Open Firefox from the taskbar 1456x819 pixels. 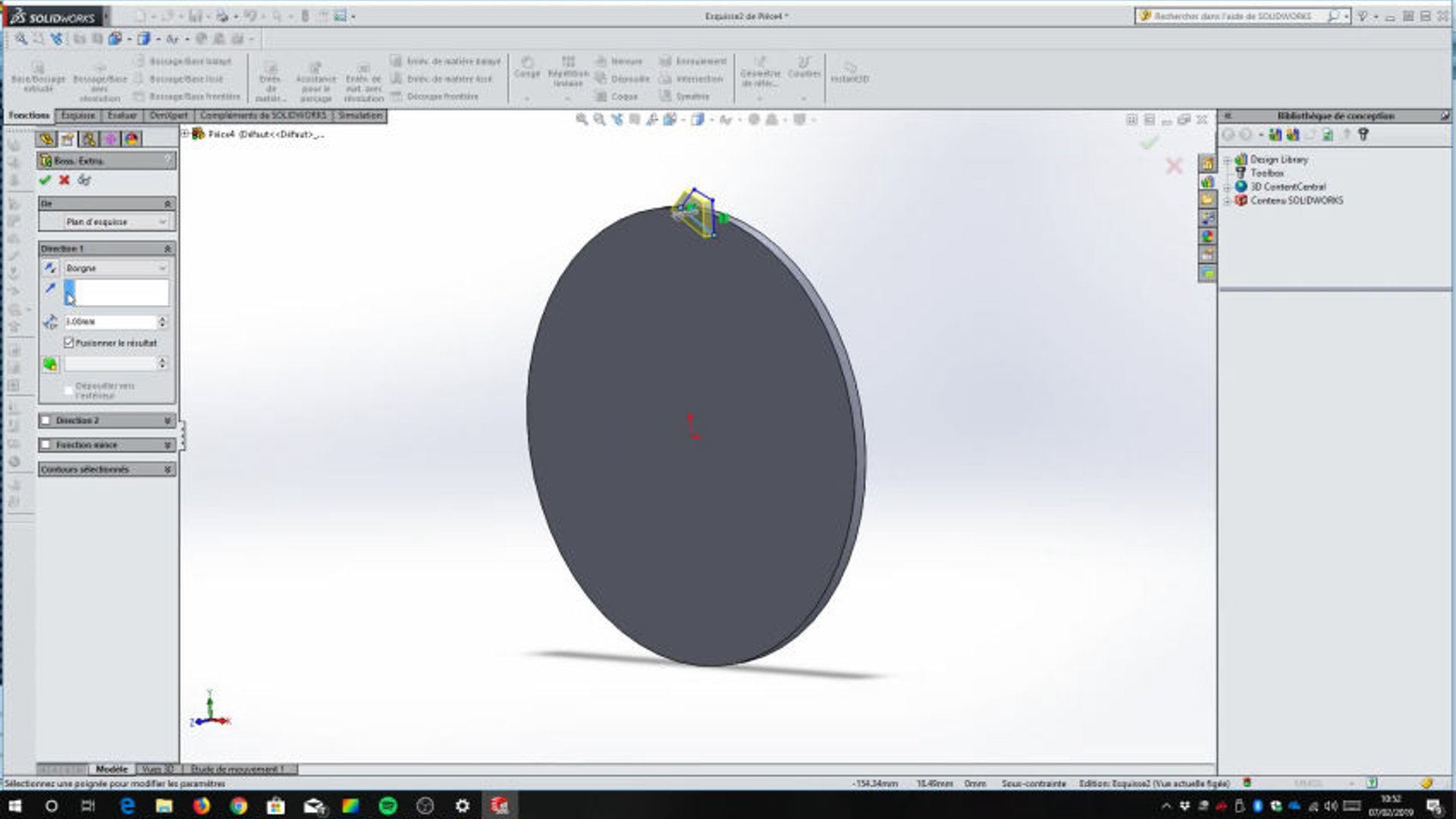[201, 805]
